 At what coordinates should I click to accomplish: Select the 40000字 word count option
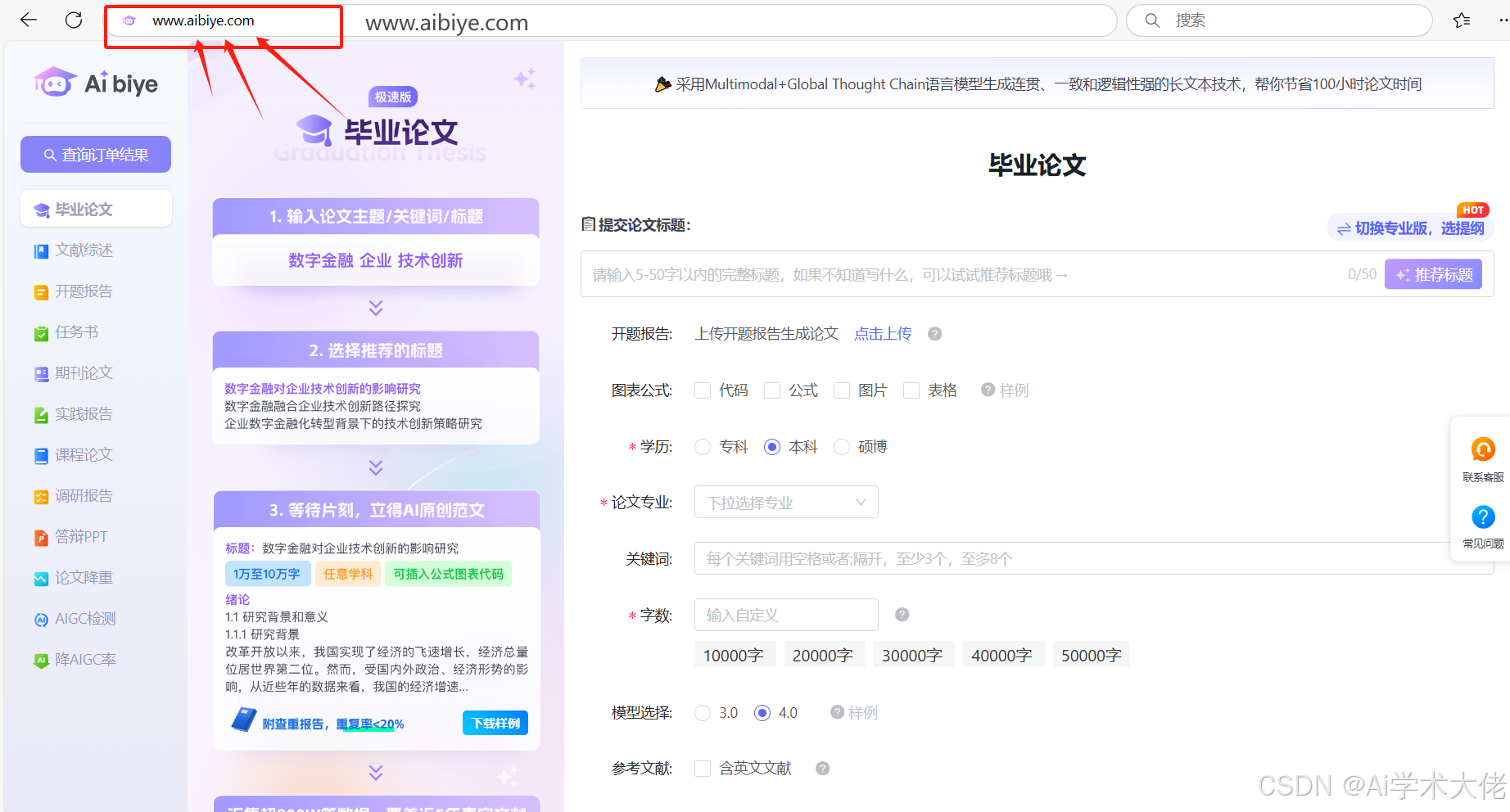point(1002,654)
